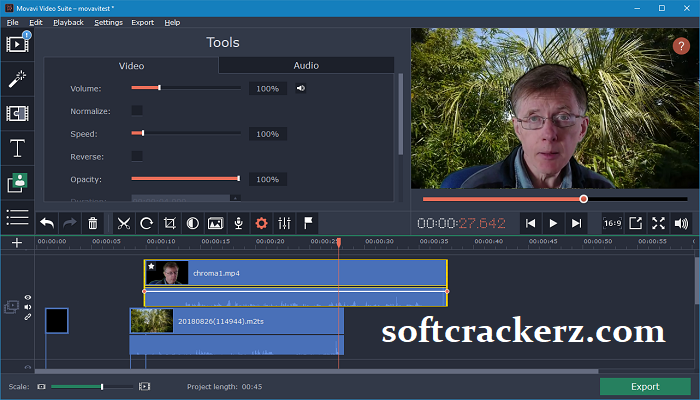Rotate the clip with rotate icon
The width and height of the screenshot is (700, 400).
(x=146, y=223)
